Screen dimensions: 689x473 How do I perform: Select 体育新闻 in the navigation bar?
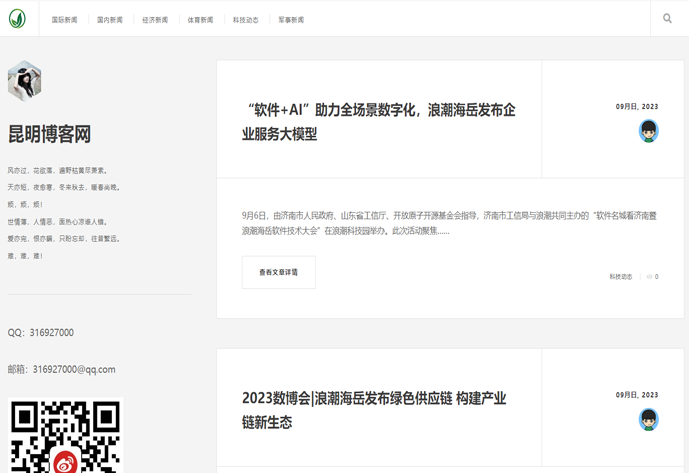coord(200,20)
